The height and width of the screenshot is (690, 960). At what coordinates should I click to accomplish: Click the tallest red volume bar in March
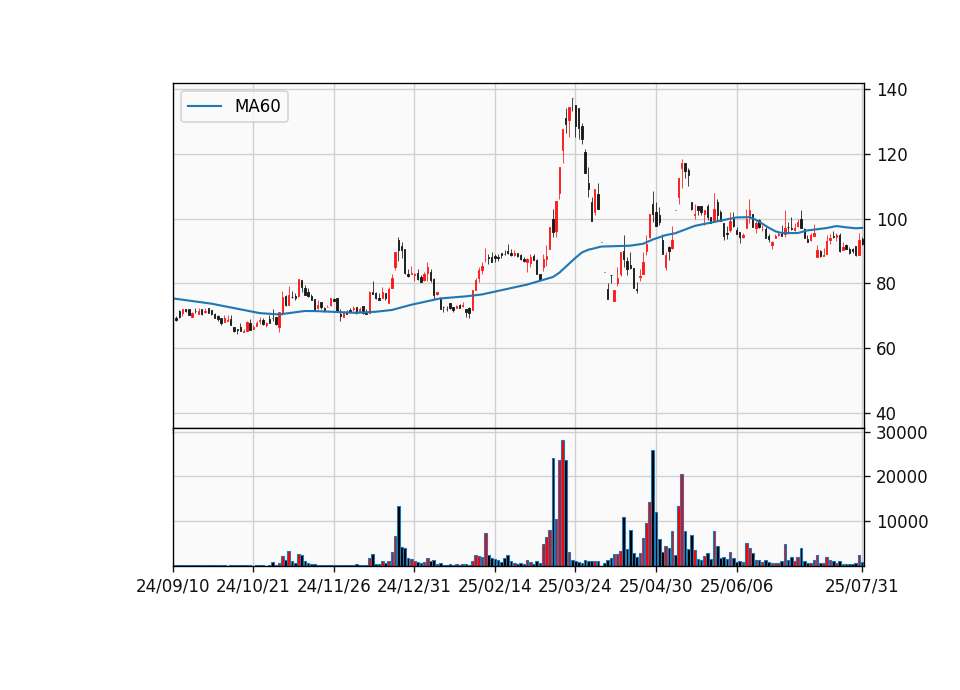pyautogui.click(x=563, y=503)
